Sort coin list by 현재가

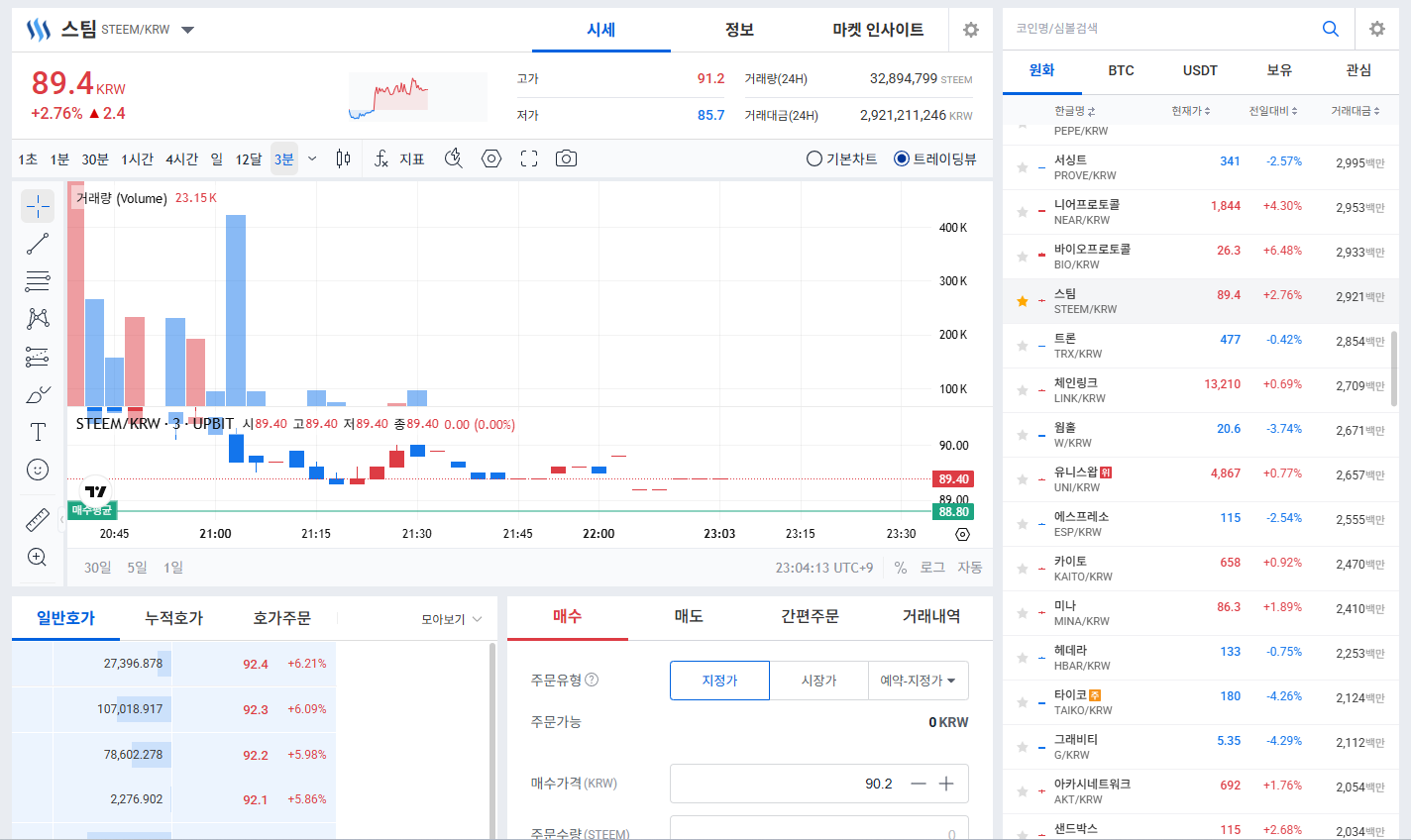pyautogui.click(x=1191, y=111)
